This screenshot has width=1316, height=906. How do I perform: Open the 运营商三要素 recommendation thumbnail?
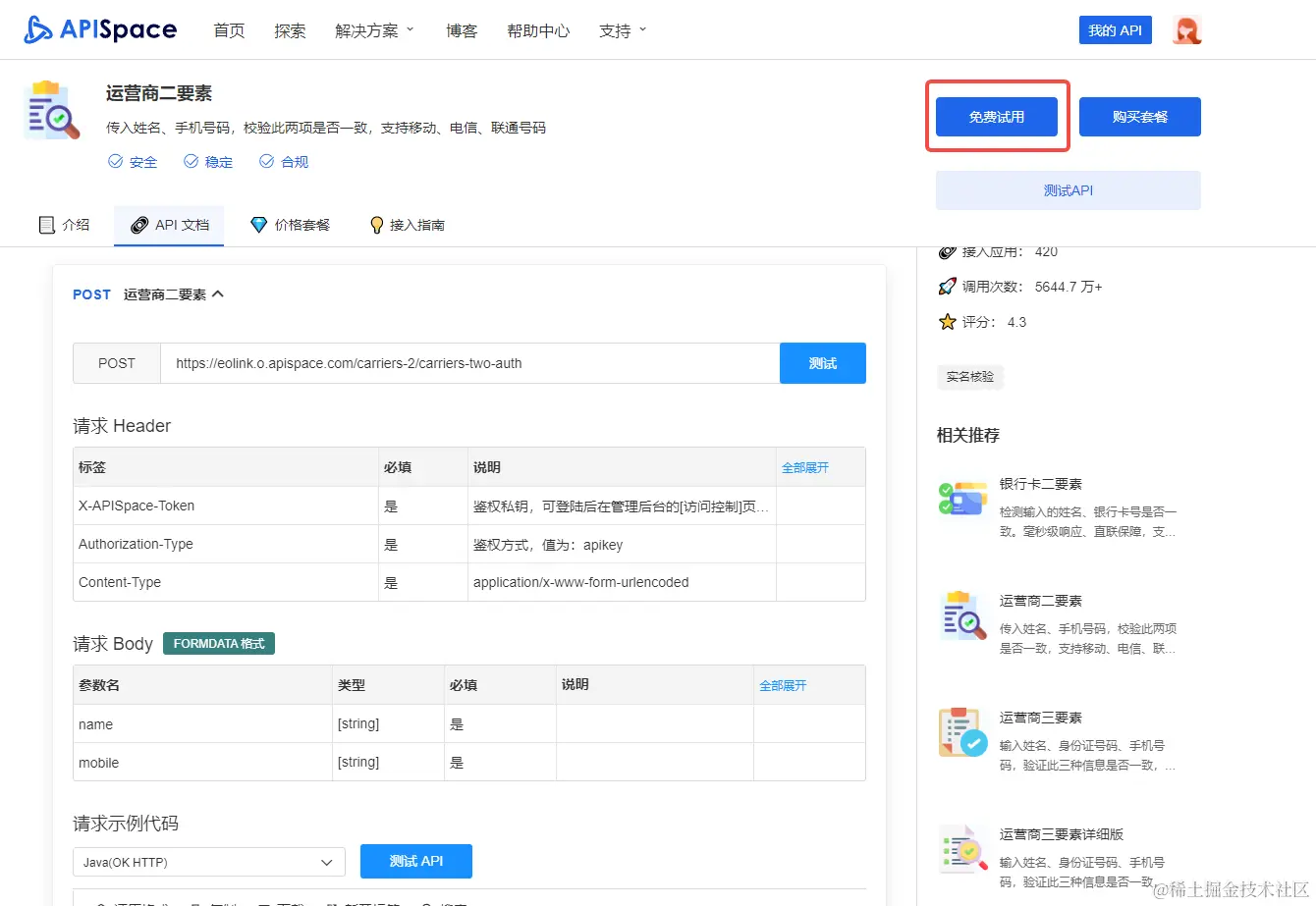[962, 732]
